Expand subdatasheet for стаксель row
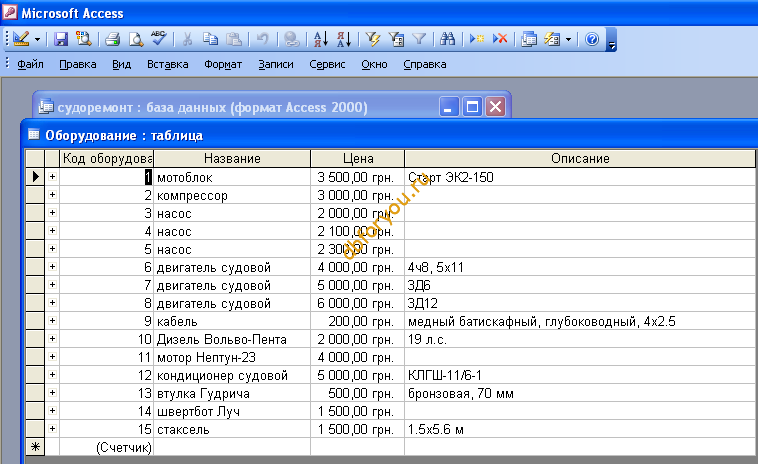758x464 pixels. pyautogui.click(x=52, y=429)
